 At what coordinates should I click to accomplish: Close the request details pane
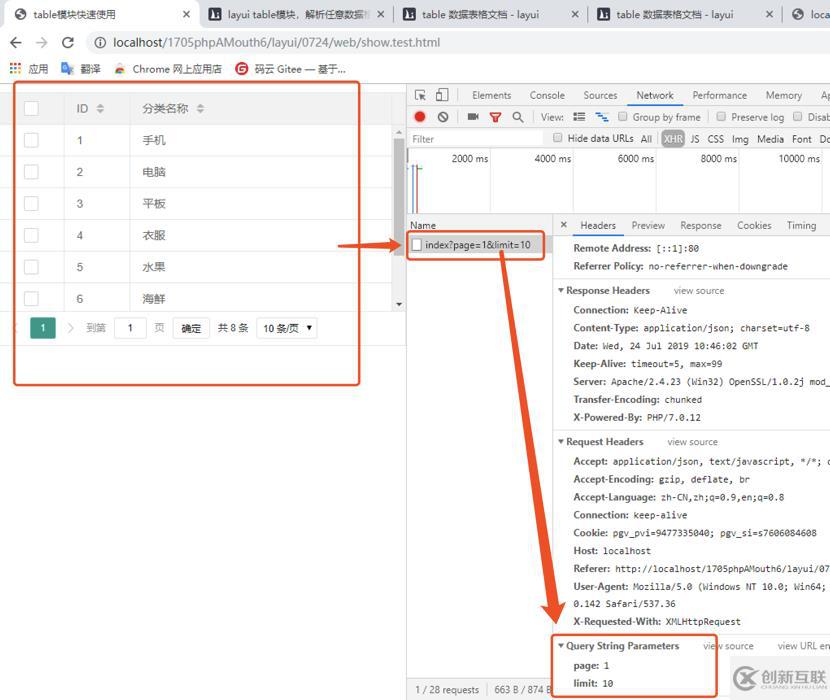564,225
